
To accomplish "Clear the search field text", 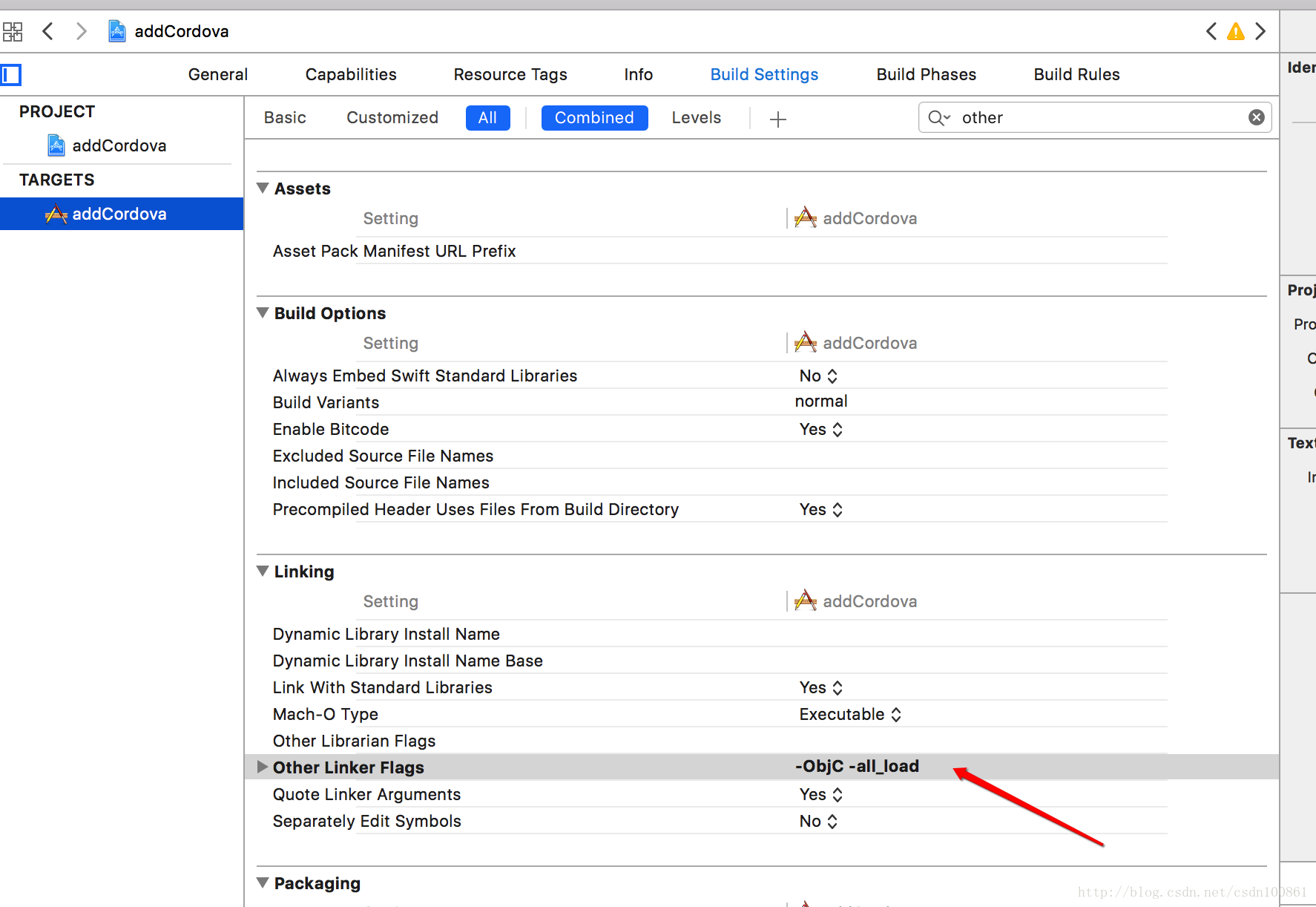I will (x=1257, y=117).
